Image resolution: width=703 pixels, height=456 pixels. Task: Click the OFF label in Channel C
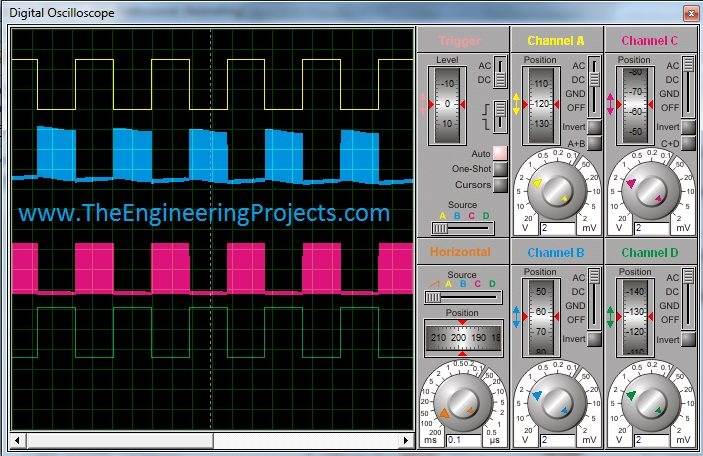point(670,108)
